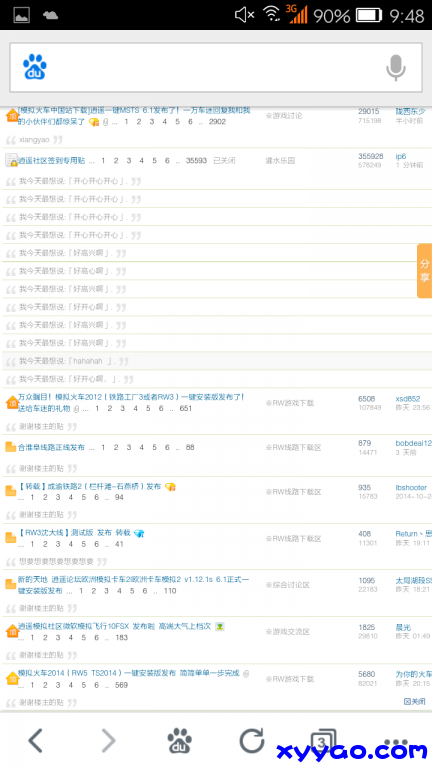Open the gallery notification in status bar
The height and width of the screenshot is (768, 432).
pyautogui.click(x=21, y=15)
